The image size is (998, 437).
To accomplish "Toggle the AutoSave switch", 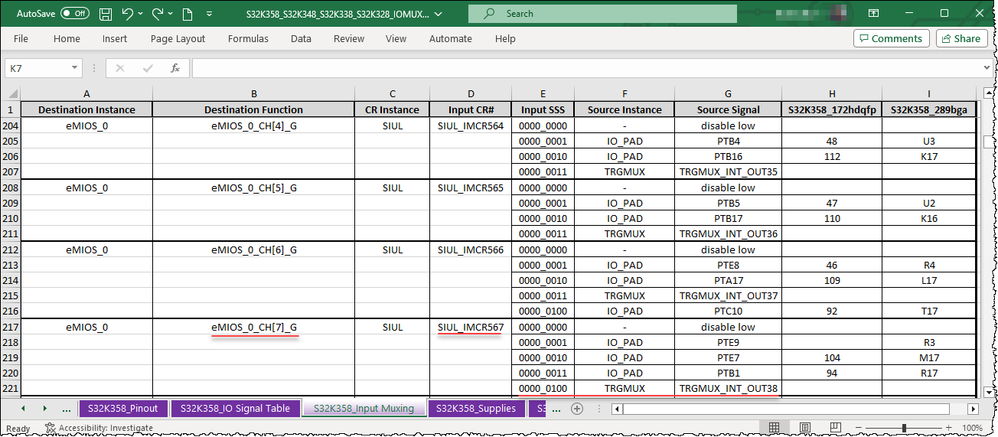I will tap(75, 13).
